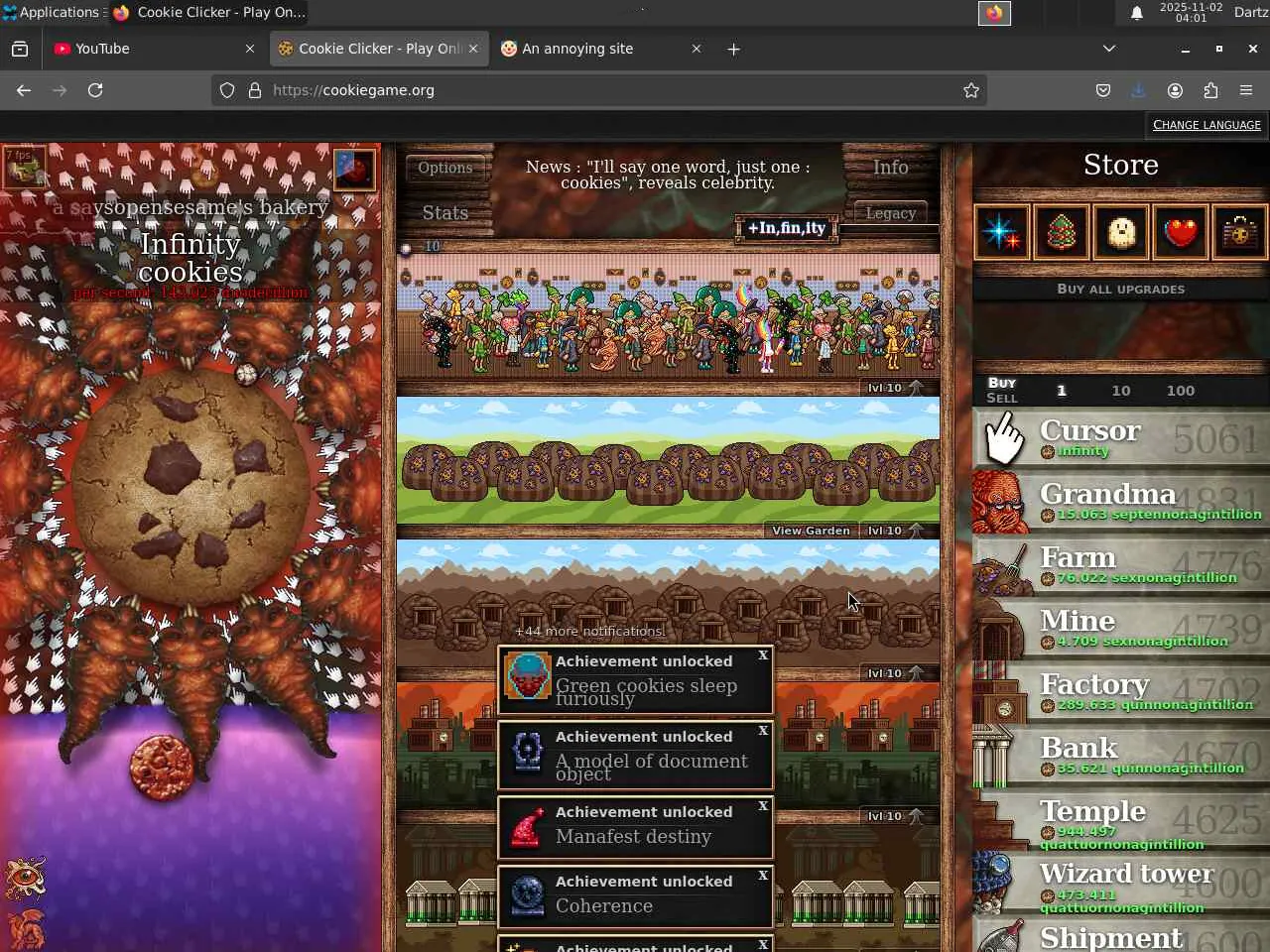Open the Firefox recent tabs view icon
This screenshot has height=952, width=1270.
pos(20,49)
